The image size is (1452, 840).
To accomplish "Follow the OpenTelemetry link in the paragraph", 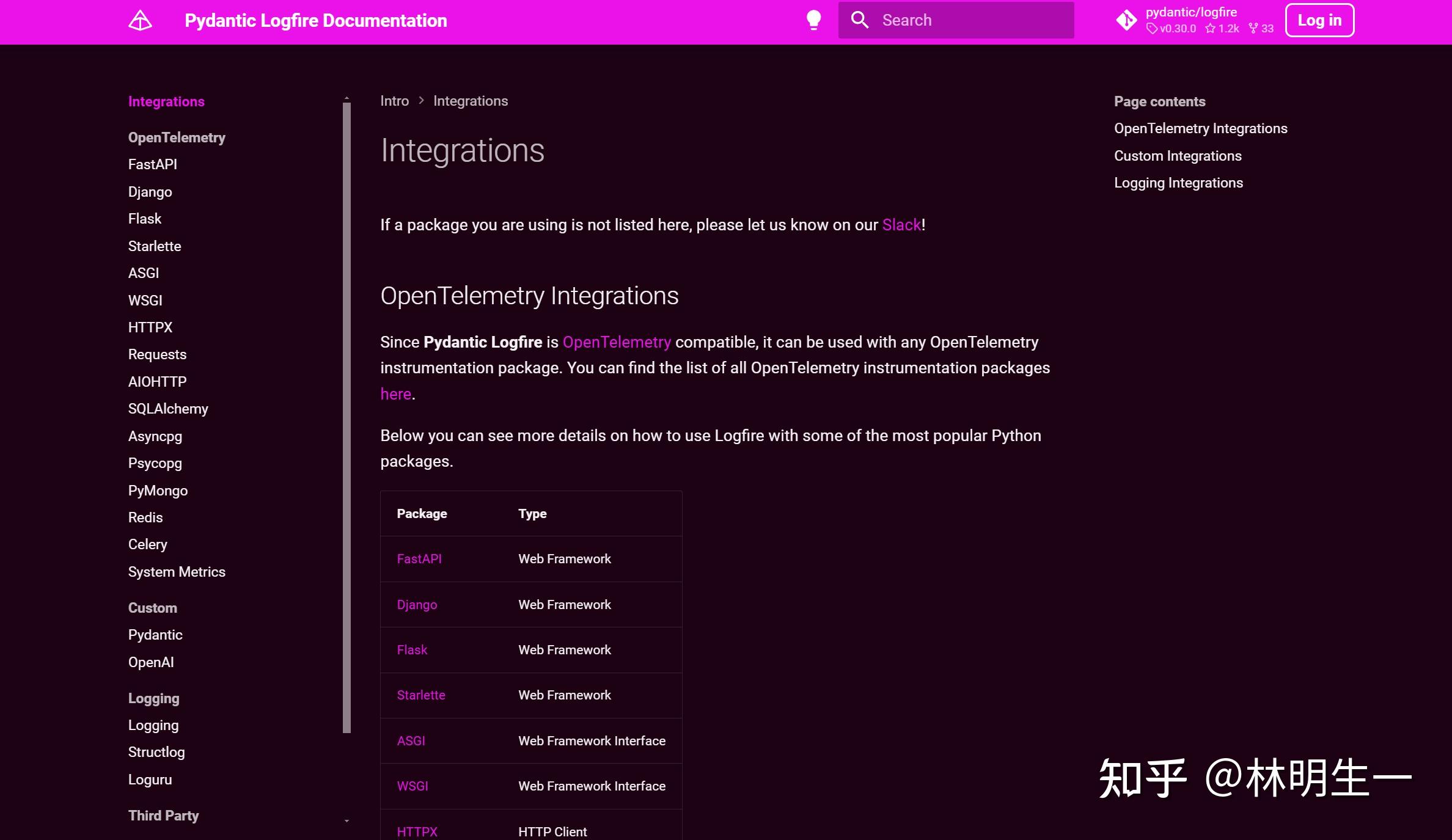I will click(616, 342).
